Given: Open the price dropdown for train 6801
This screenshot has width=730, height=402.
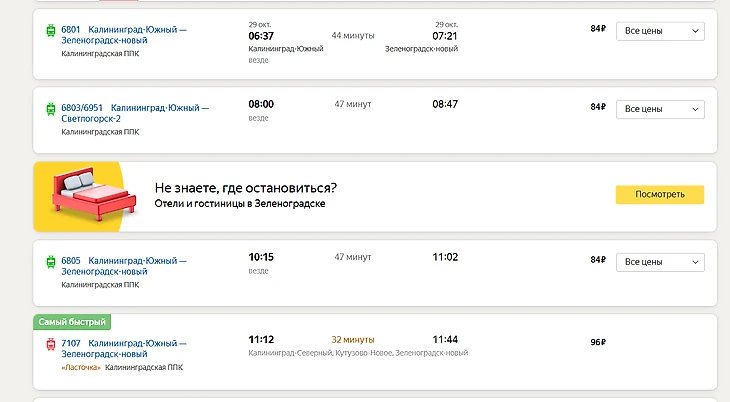Looking at the screenshot, I should 660,31.
